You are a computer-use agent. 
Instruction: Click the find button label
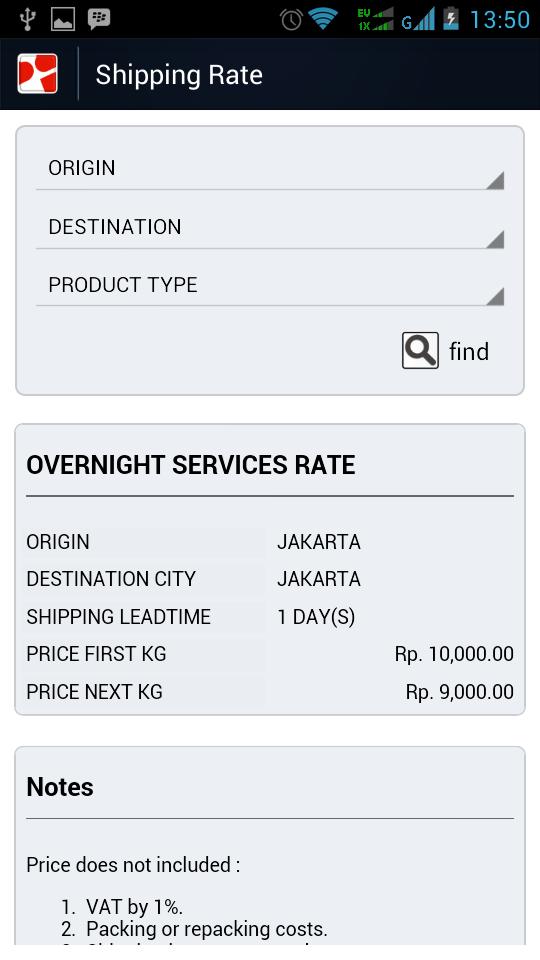tap(469, 351)
